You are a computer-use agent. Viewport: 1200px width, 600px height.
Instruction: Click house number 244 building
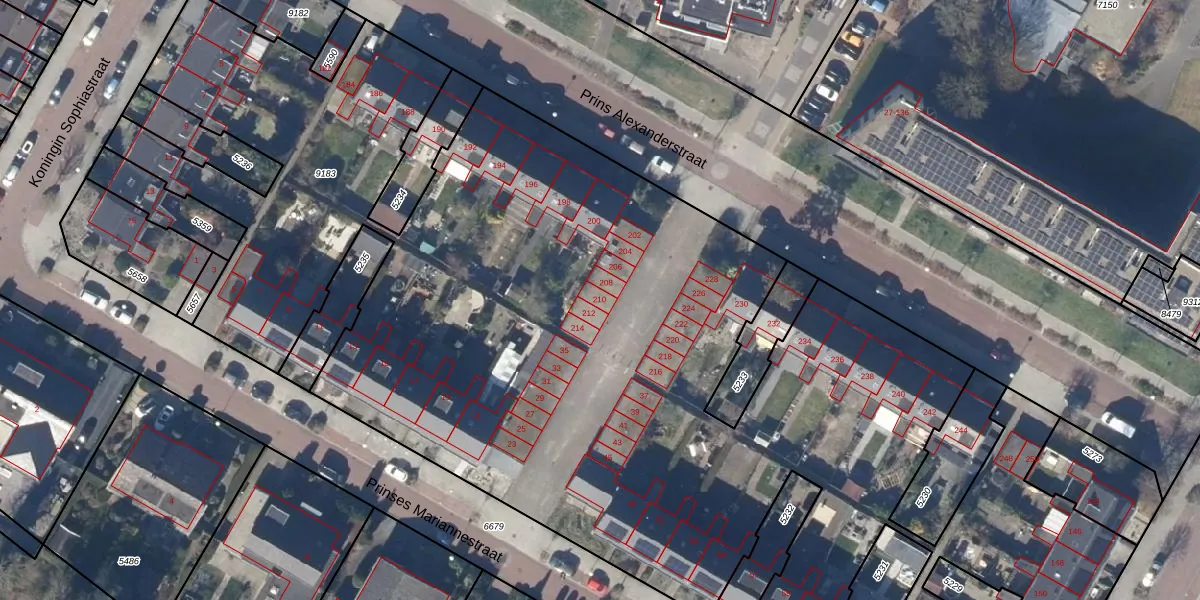pyautogui.click(x=961, y=430)
